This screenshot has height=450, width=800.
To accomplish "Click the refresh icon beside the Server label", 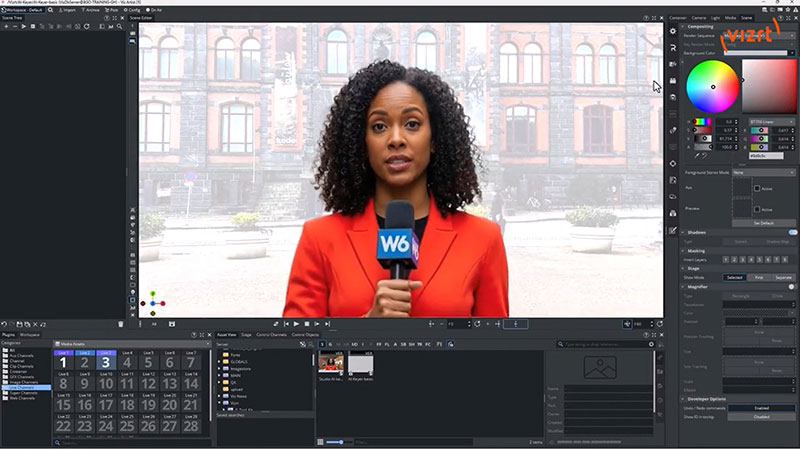I will (303, 344).
